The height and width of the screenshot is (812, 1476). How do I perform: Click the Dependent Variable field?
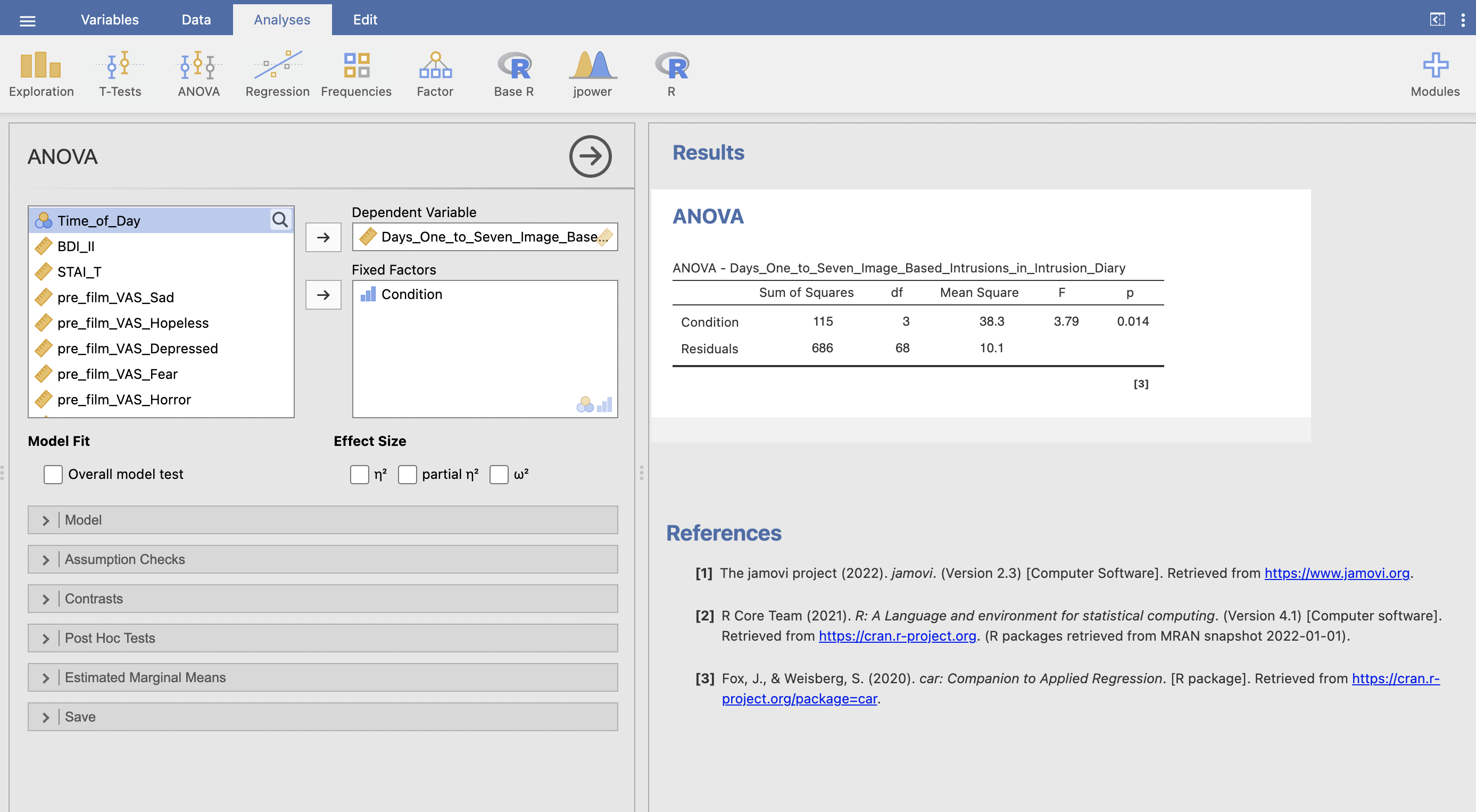[485, 237]
